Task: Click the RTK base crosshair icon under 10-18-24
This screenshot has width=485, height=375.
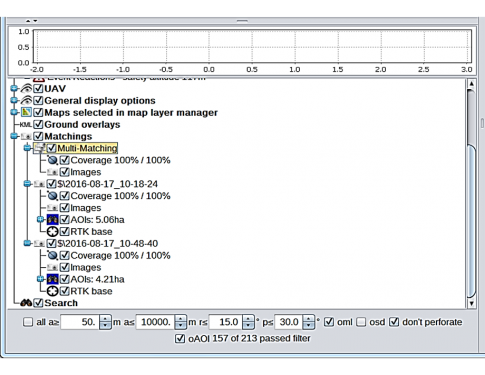Action: click(52, 232)
